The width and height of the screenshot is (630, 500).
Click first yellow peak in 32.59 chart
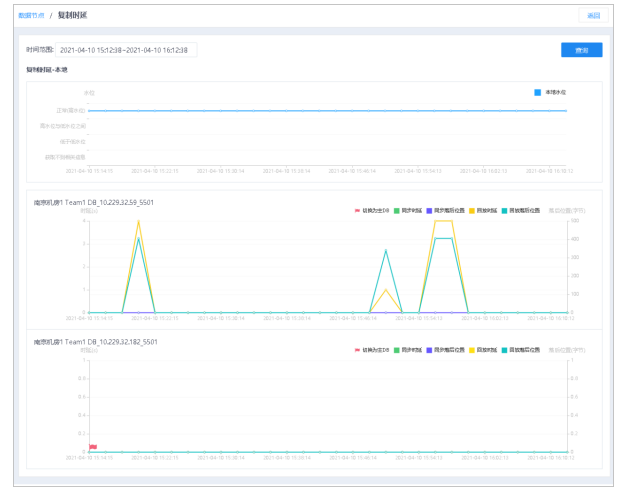tap(139, 221)
